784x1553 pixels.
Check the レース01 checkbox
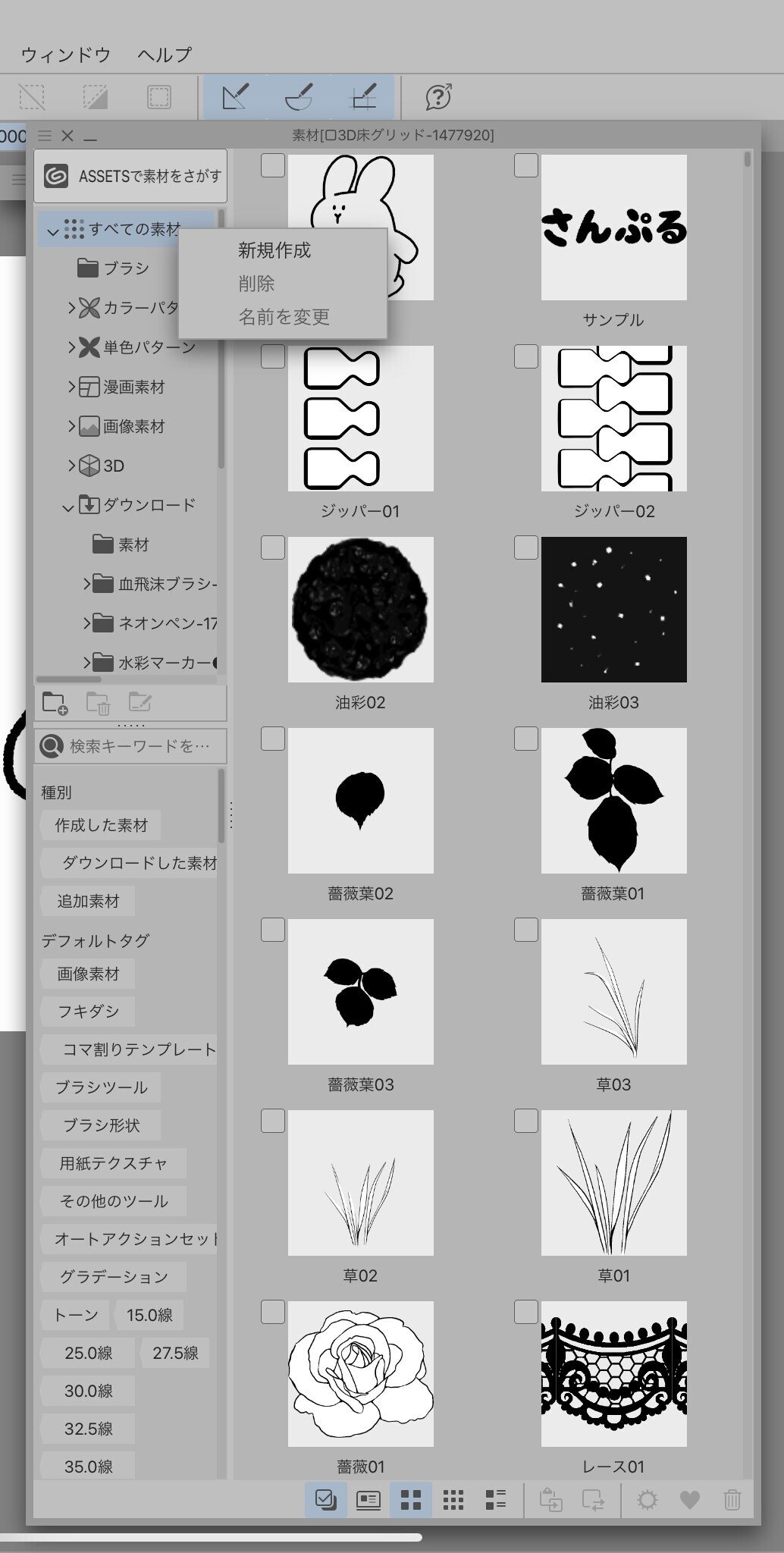click(x=526, y=1312)
